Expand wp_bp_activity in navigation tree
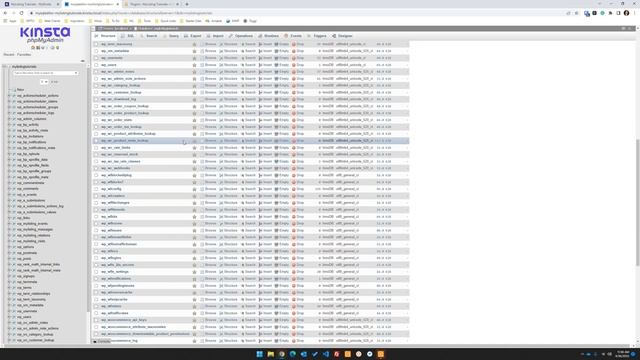Image resolution: width=640 pixels, height=360 pixels. coord(9,124)
